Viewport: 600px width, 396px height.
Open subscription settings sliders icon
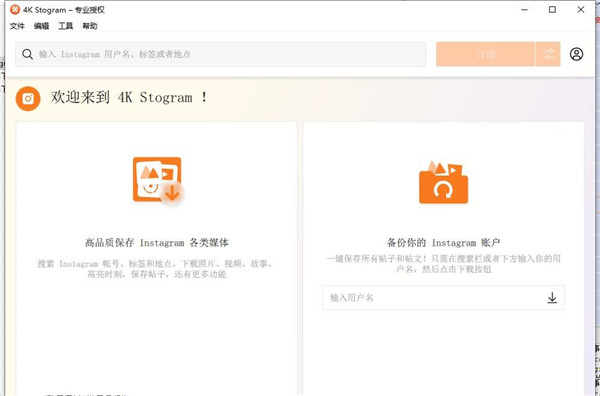[548, 54]
